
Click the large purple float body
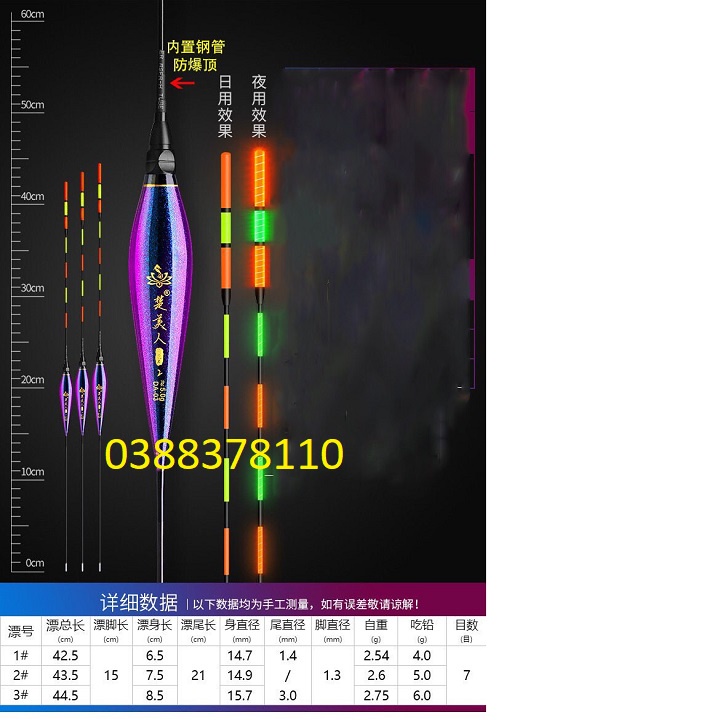click(160, 300)
